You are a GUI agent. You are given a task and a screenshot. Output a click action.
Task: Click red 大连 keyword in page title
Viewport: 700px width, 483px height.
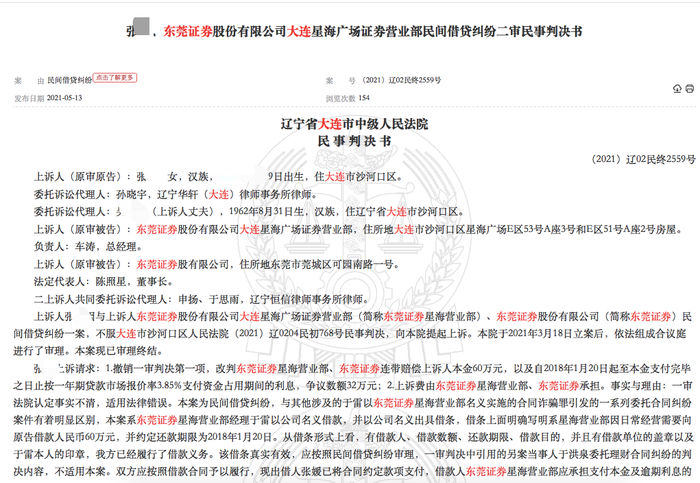[299, 31]
